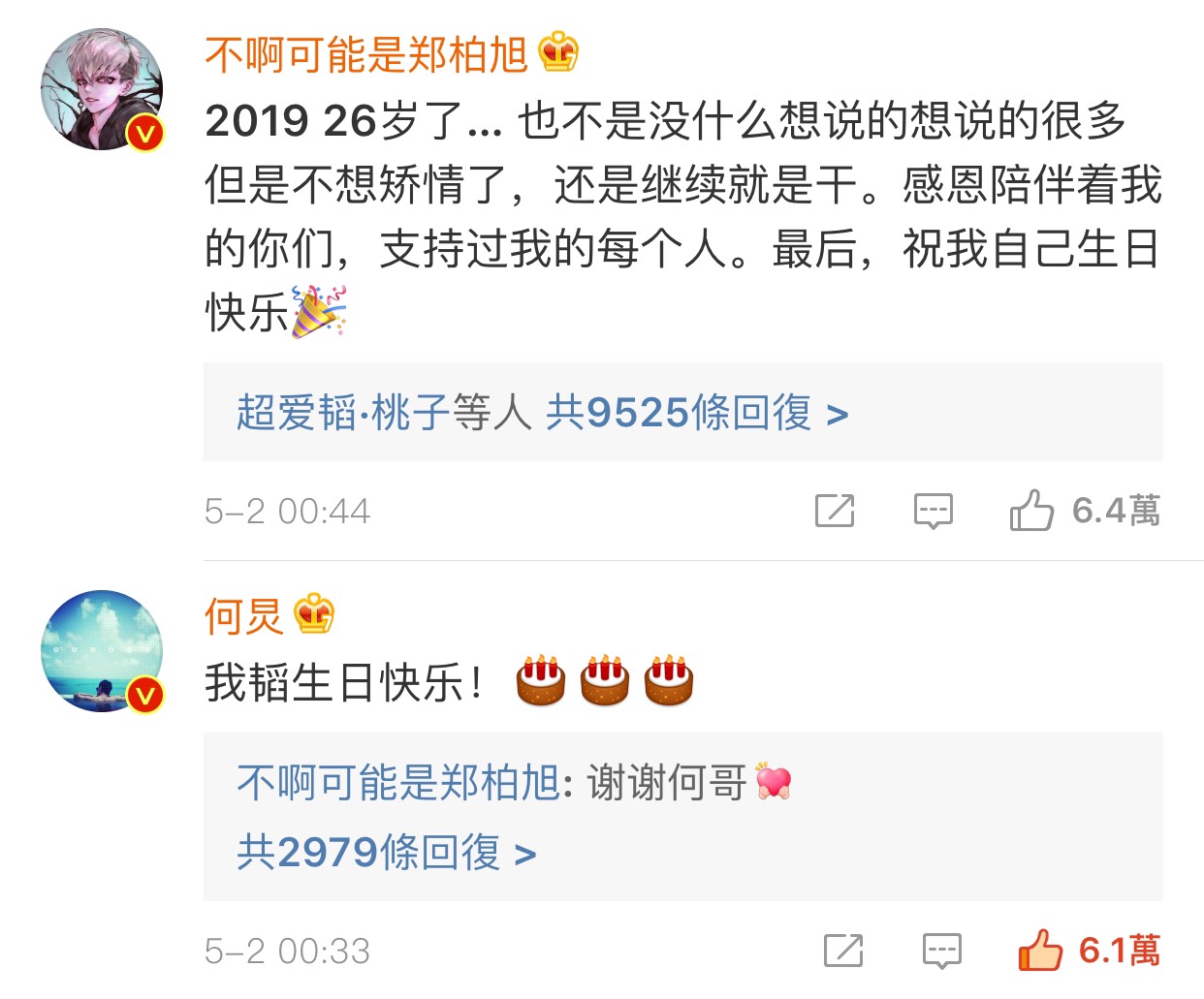Like the comment by 不啊可能是郑柏旭
The height and width of the screenshot is (999, 1204).
[x=1031, y=509]
